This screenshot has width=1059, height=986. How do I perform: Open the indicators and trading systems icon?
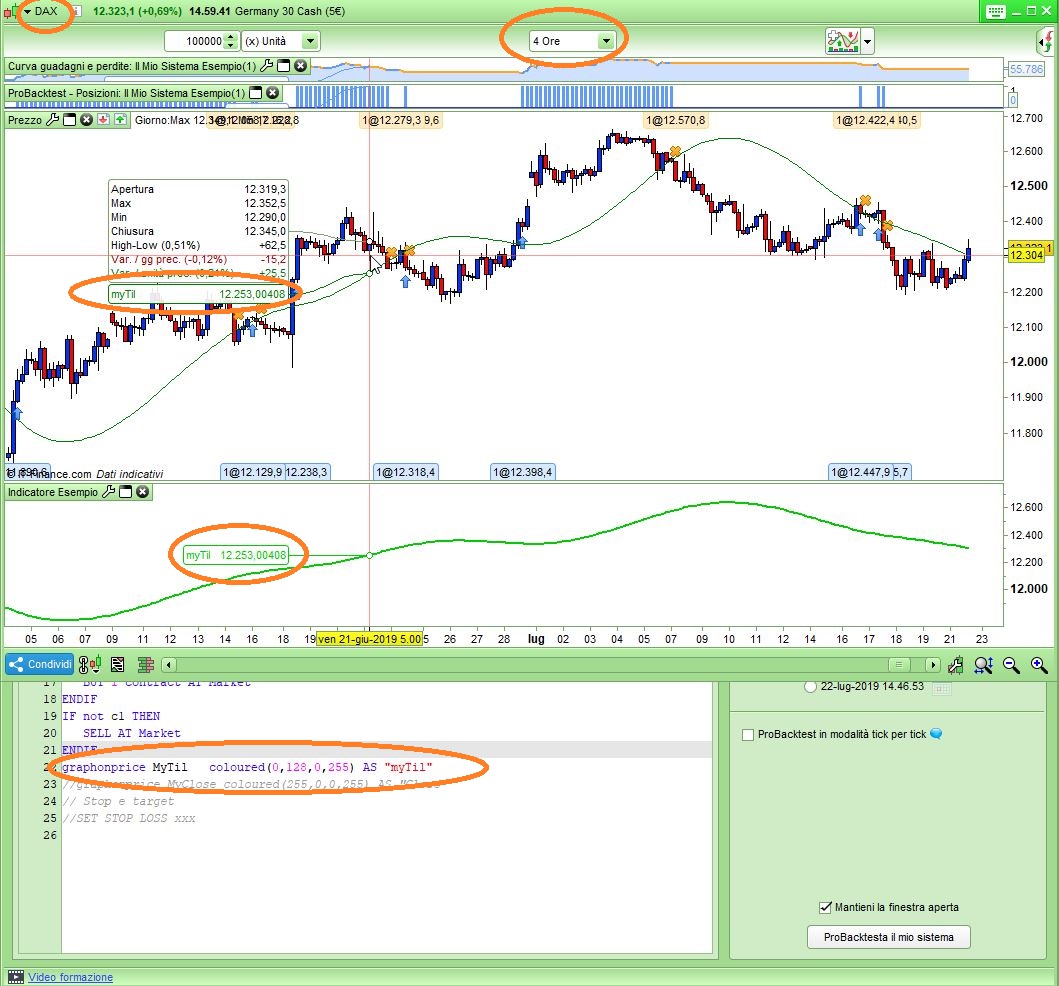[842, 41]
